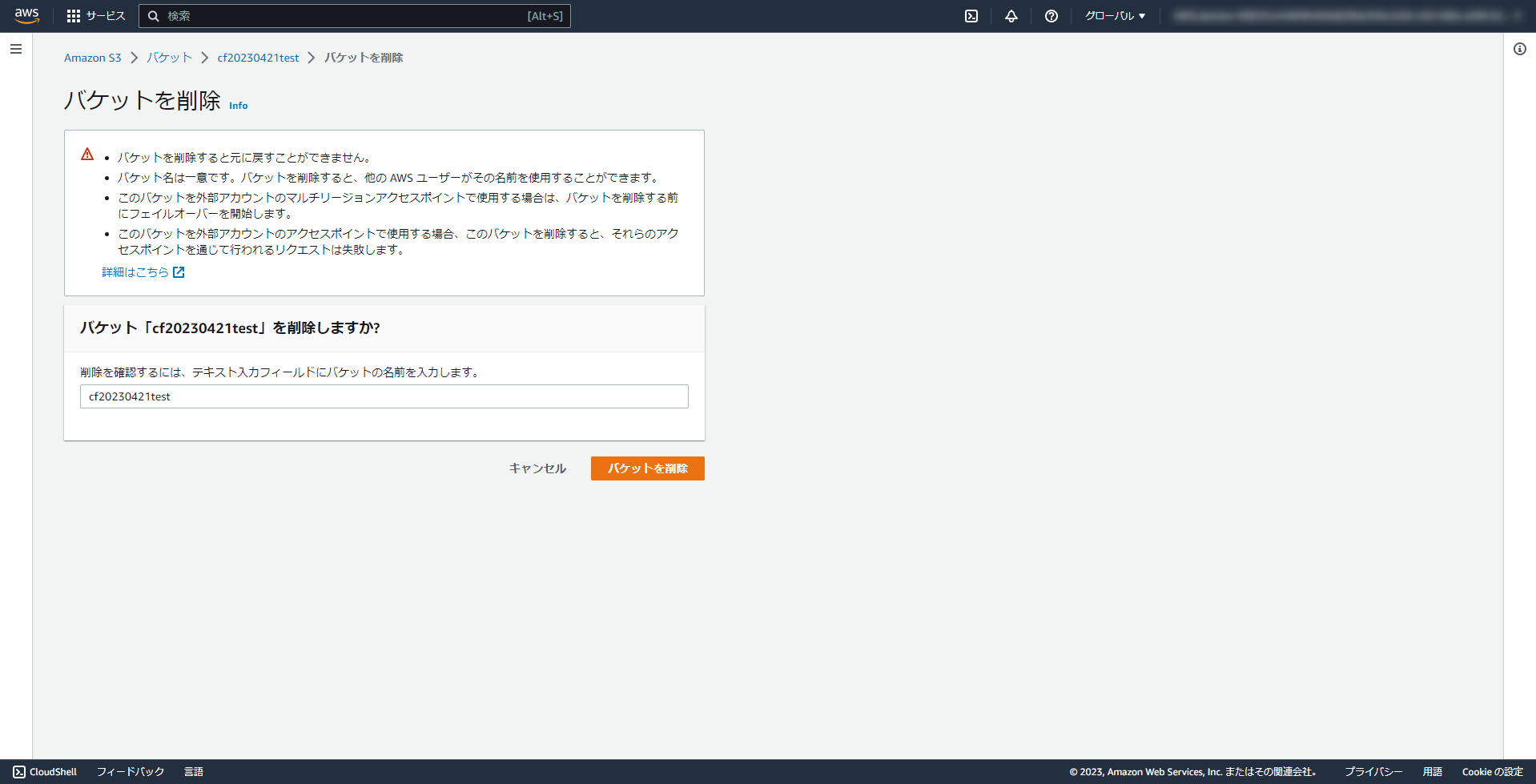Image resolution: width=1536 pixels, height=784 pixels.
Task: Open the sidebar hamburger menu
Action: pos(15,49)
